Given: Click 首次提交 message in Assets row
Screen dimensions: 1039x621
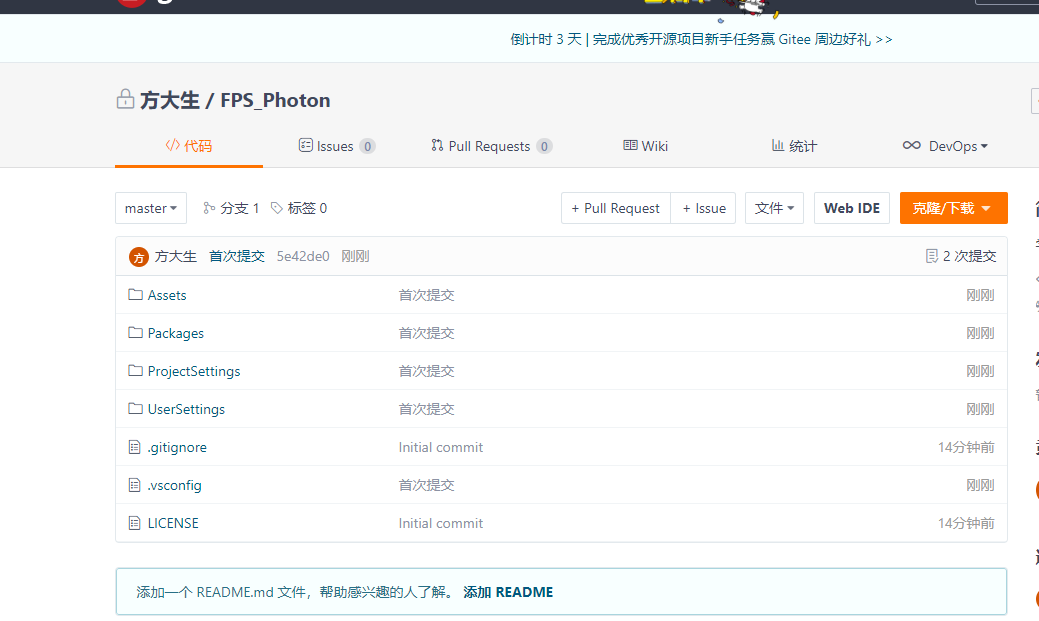Looking at the screenshot, I should (x=426, y=295).
